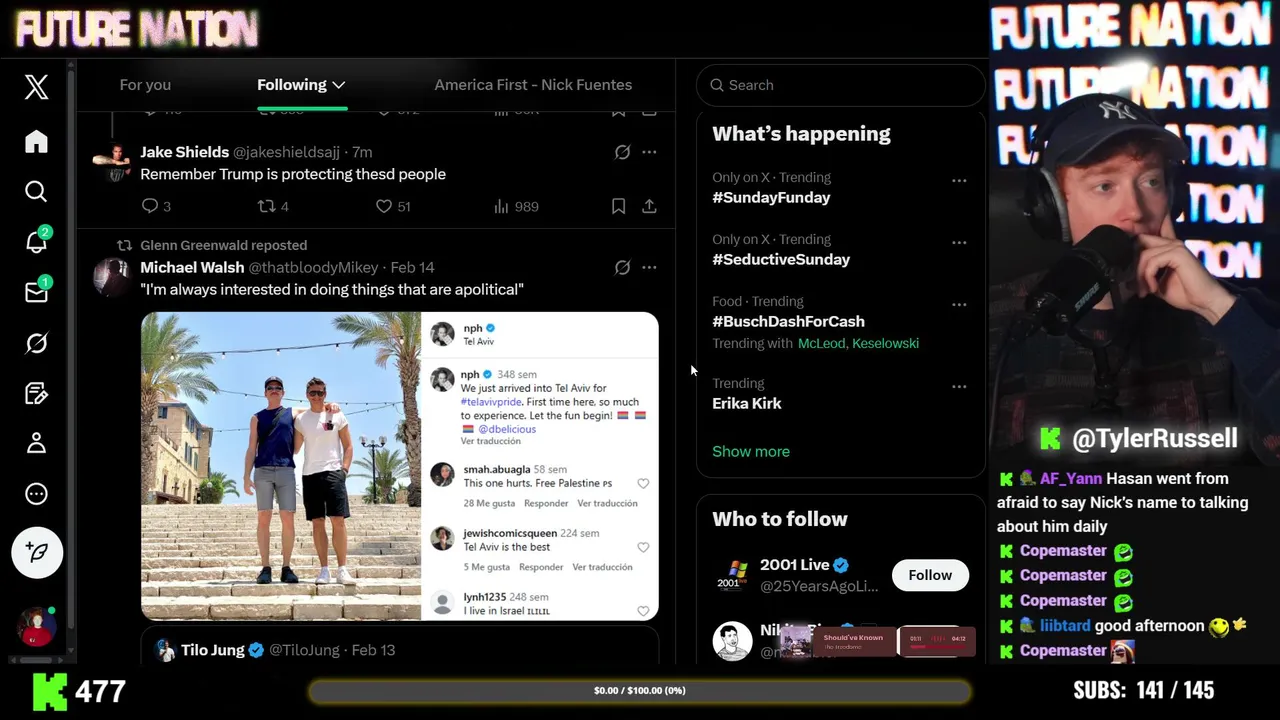Screen dimensions: 1280x720
Task: Share the Jake Shields post
Action: point(649,206)
